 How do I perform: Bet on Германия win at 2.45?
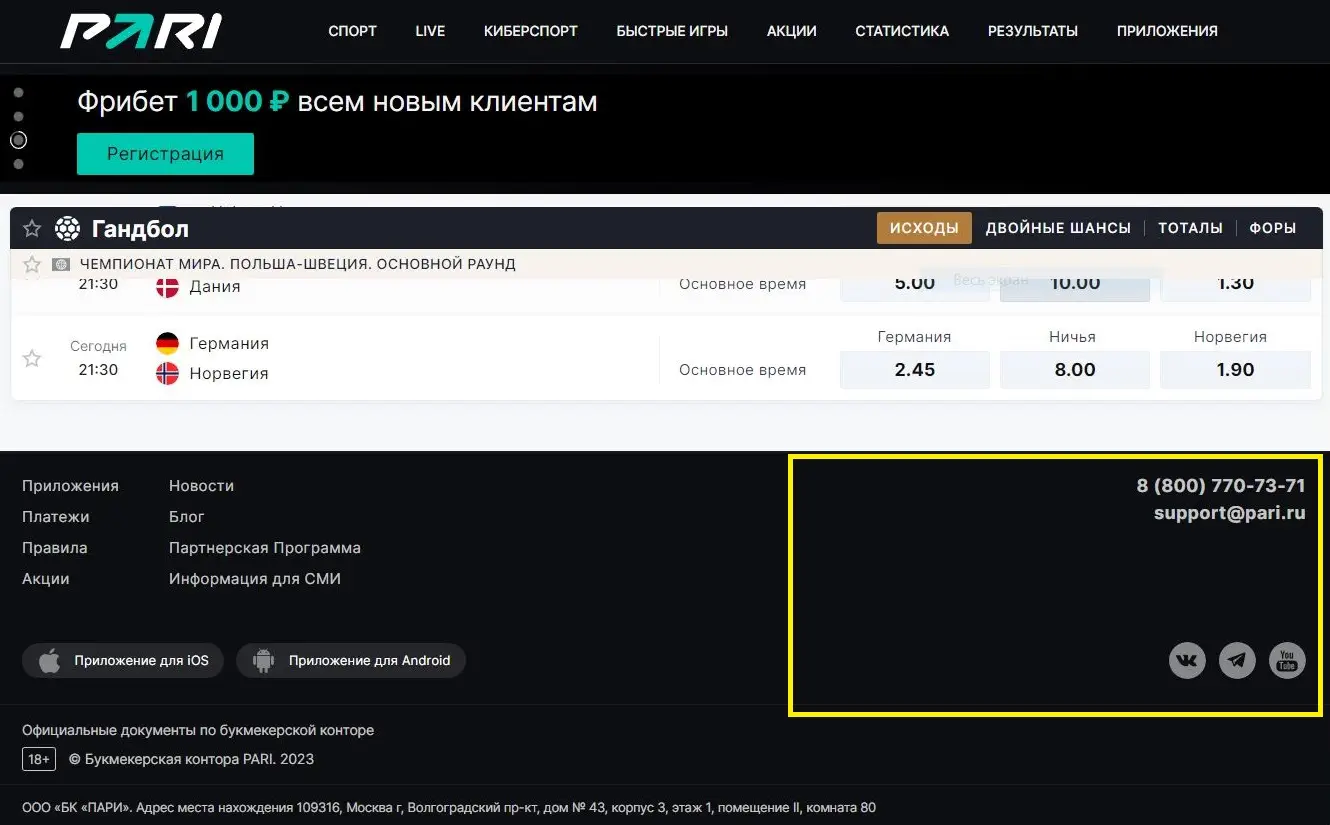[915, 370]
